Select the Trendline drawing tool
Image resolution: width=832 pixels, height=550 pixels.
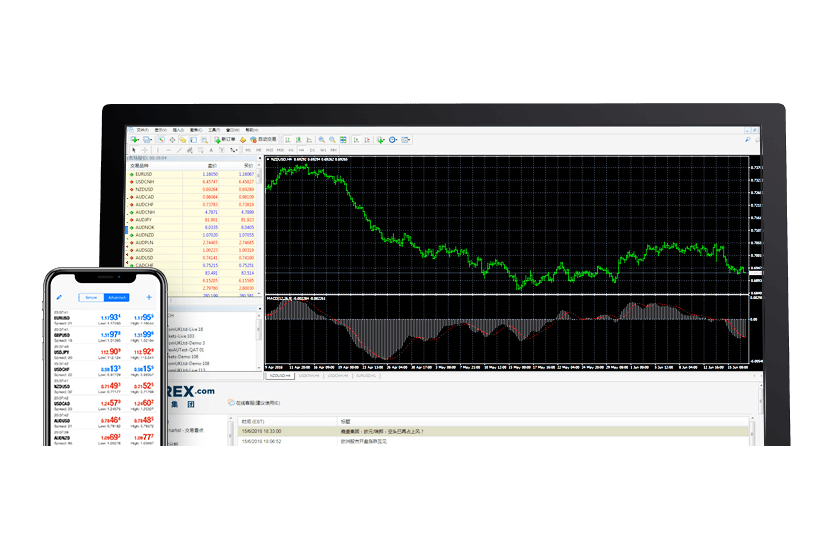coord(179,150)
